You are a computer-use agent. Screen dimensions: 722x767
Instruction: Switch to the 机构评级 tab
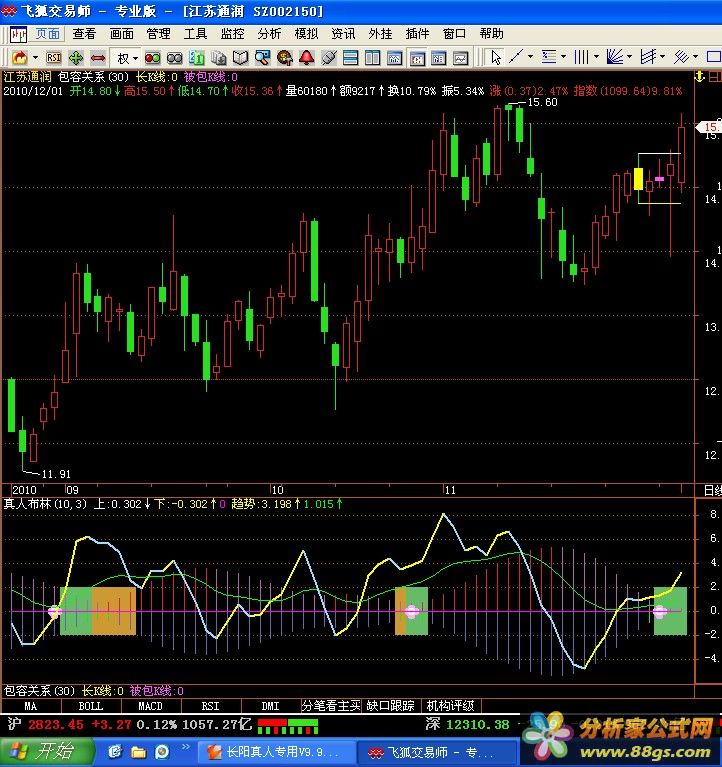click(x=451, y=706)
